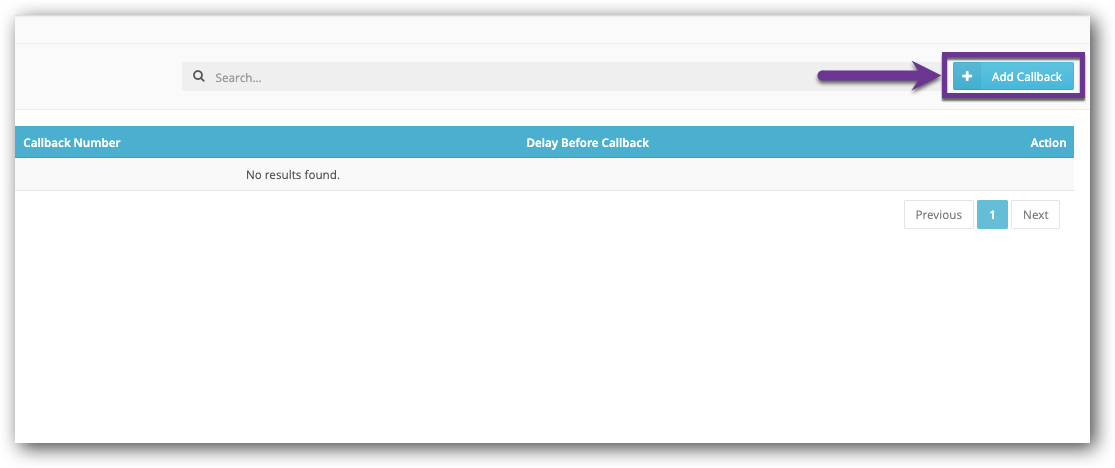Select page 1 in pagination
Image resolution: width=1115 pixels, height=468 pixels.
click(x=992, y=215)
